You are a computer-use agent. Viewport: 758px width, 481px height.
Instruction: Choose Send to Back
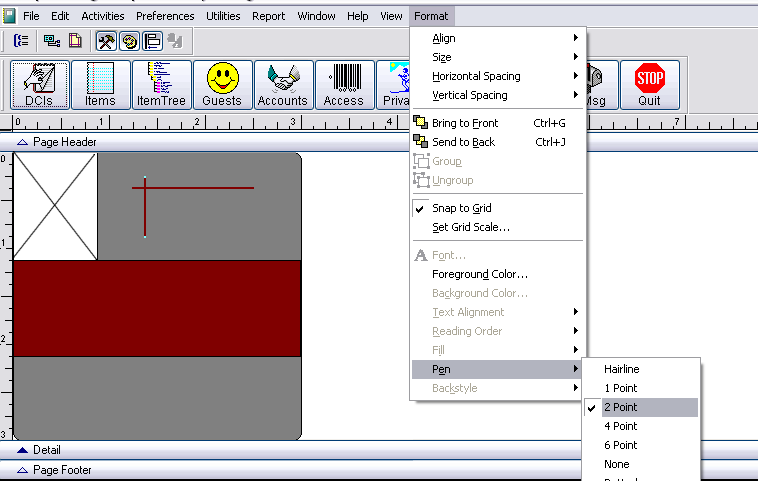click(497, 142)
